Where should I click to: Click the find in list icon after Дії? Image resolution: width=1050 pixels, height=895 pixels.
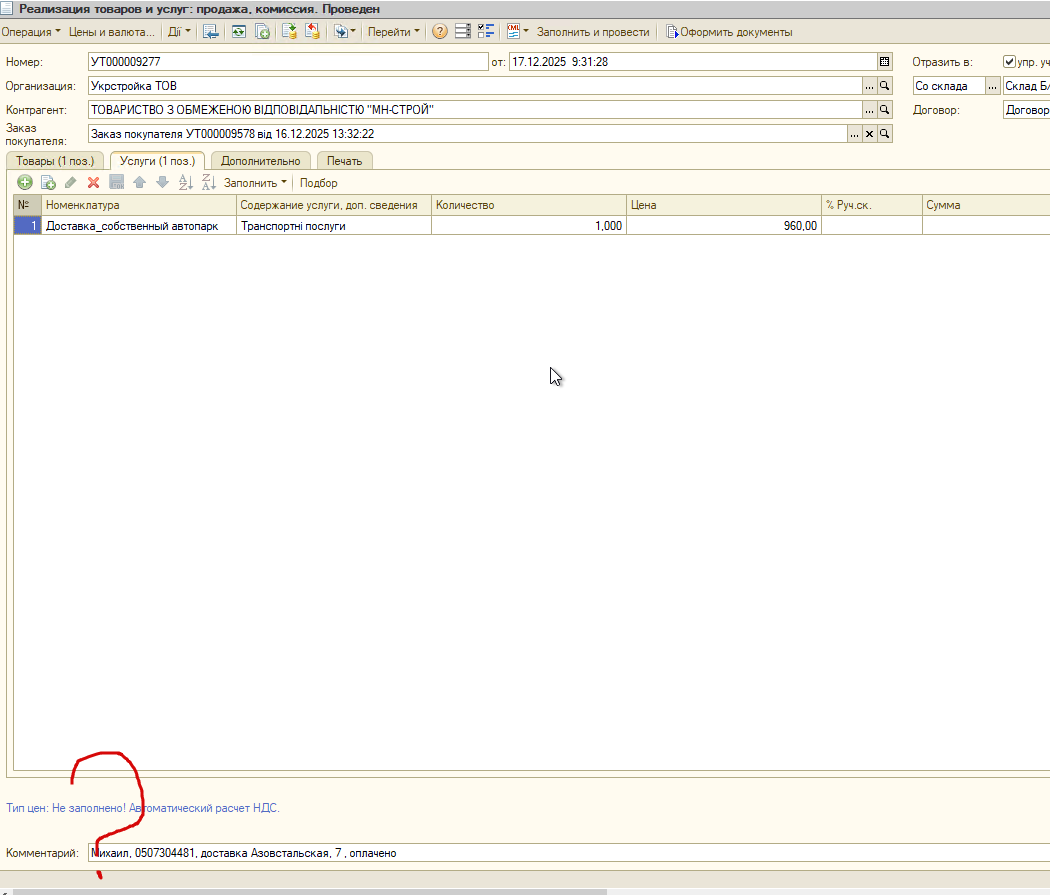(210, 31)
